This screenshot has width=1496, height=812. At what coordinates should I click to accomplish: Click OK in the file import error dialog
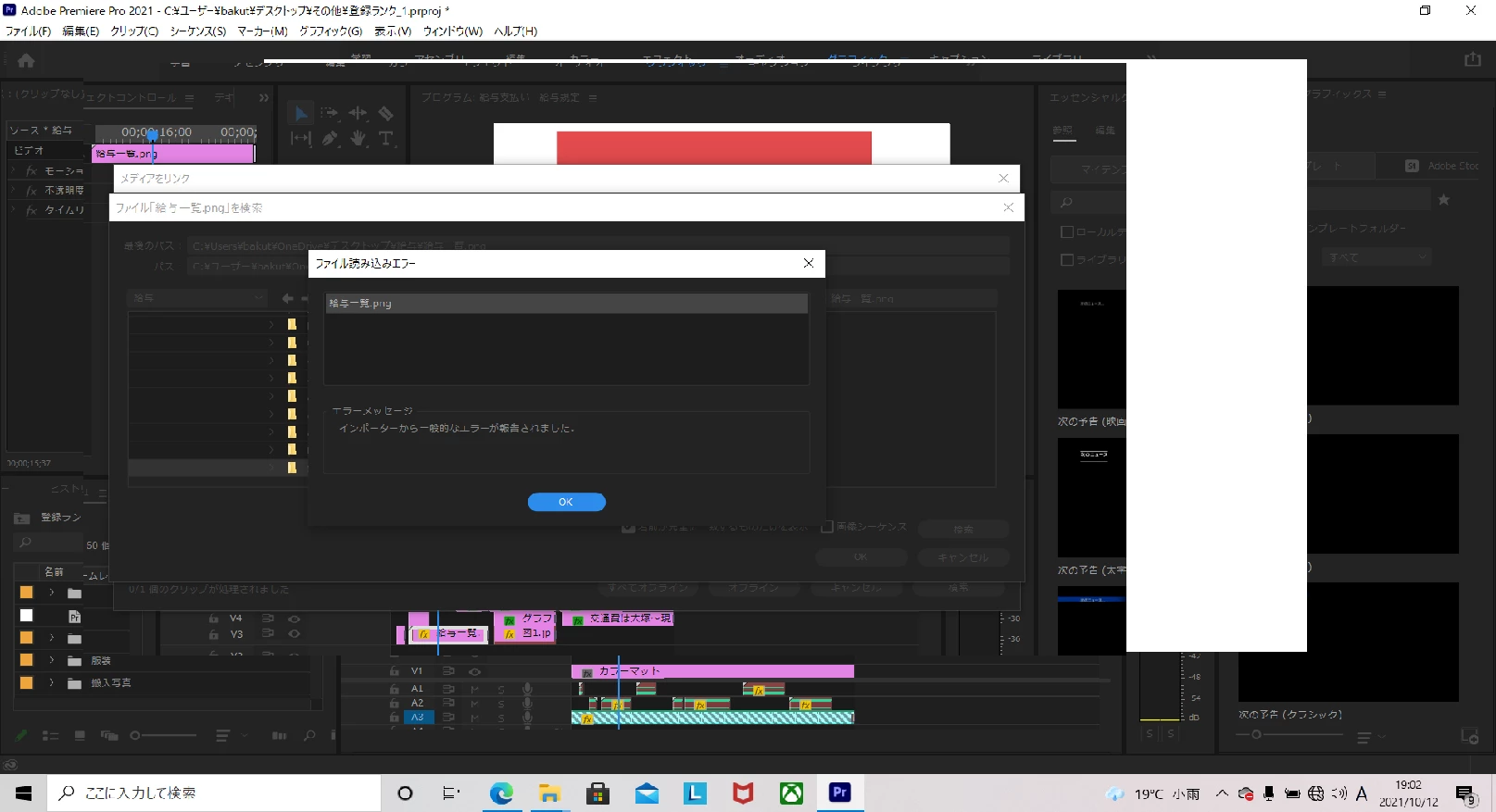coord(566,502)
